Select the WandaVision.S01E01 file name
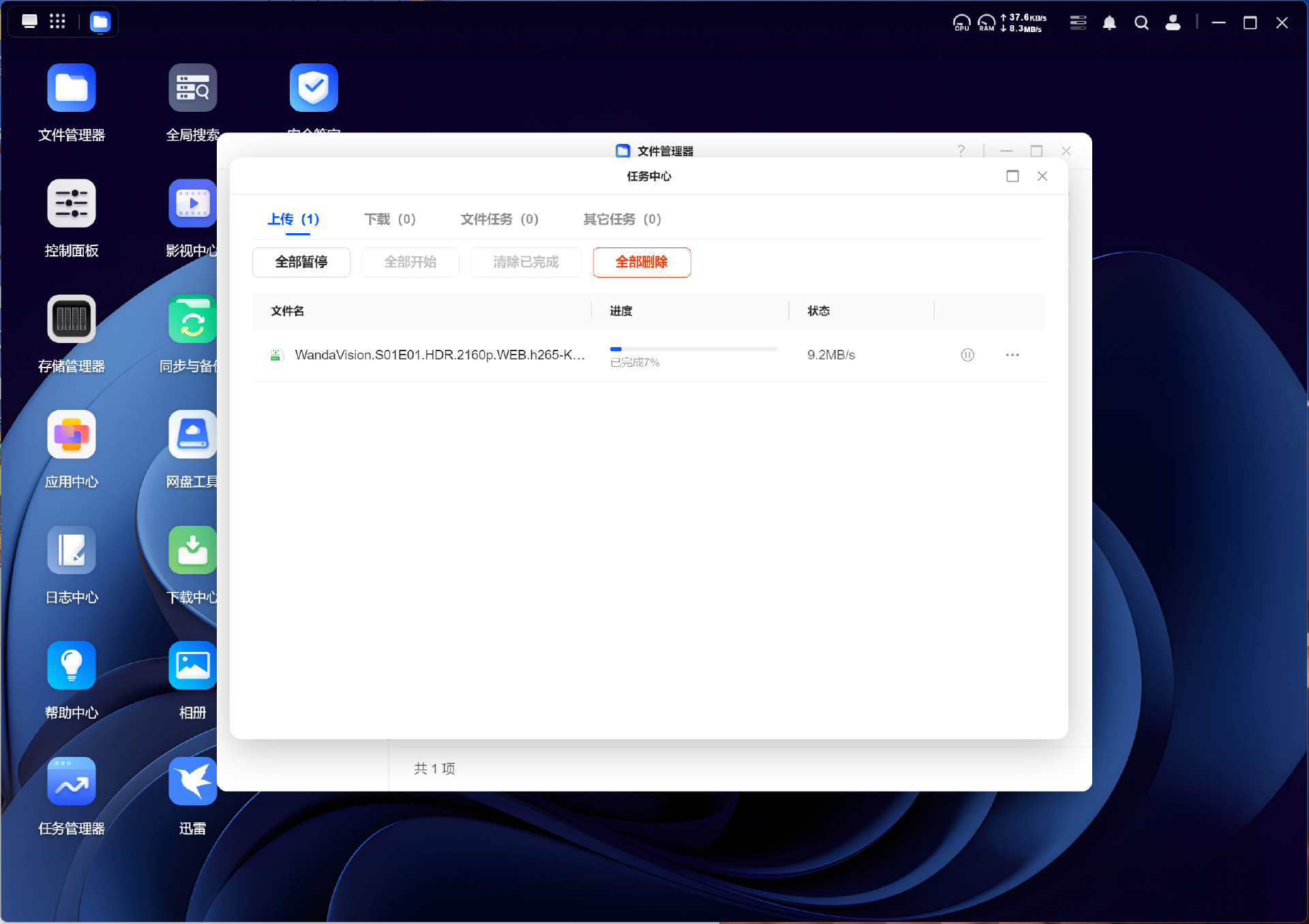1309x924 pixels. tap(440, 355)
